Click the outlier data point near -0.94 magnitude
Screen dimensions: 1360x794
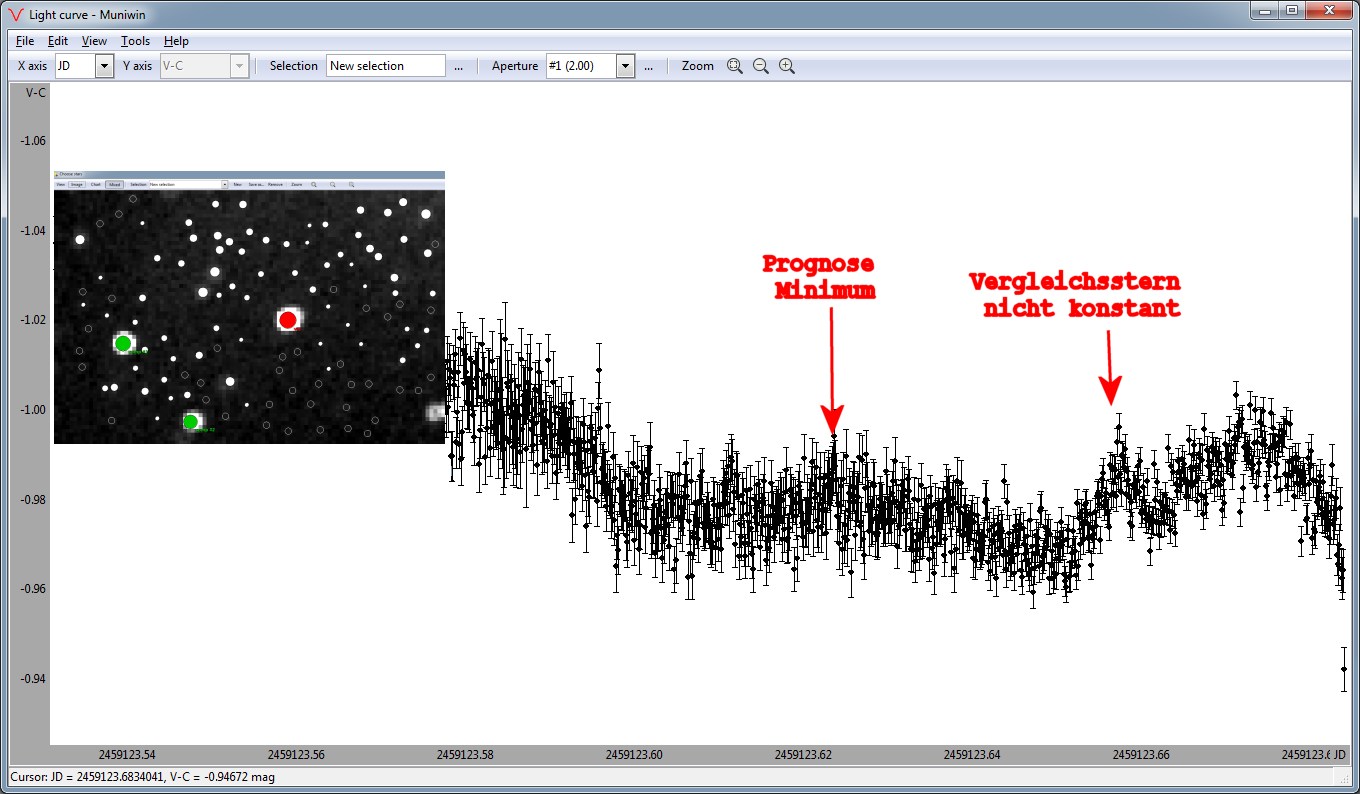point(1344,669)
